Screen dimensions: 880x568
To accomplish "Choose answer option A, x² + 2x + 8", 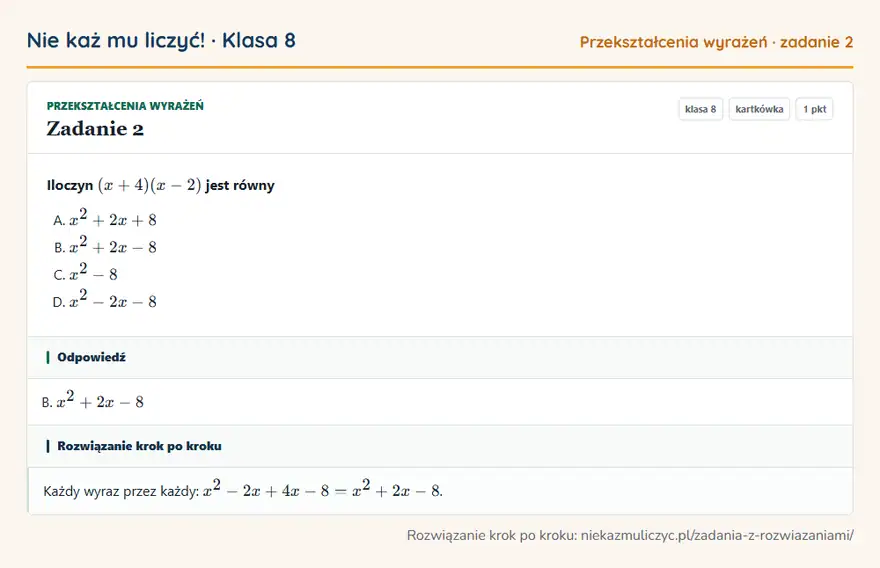I will click(x=105, y=218).
